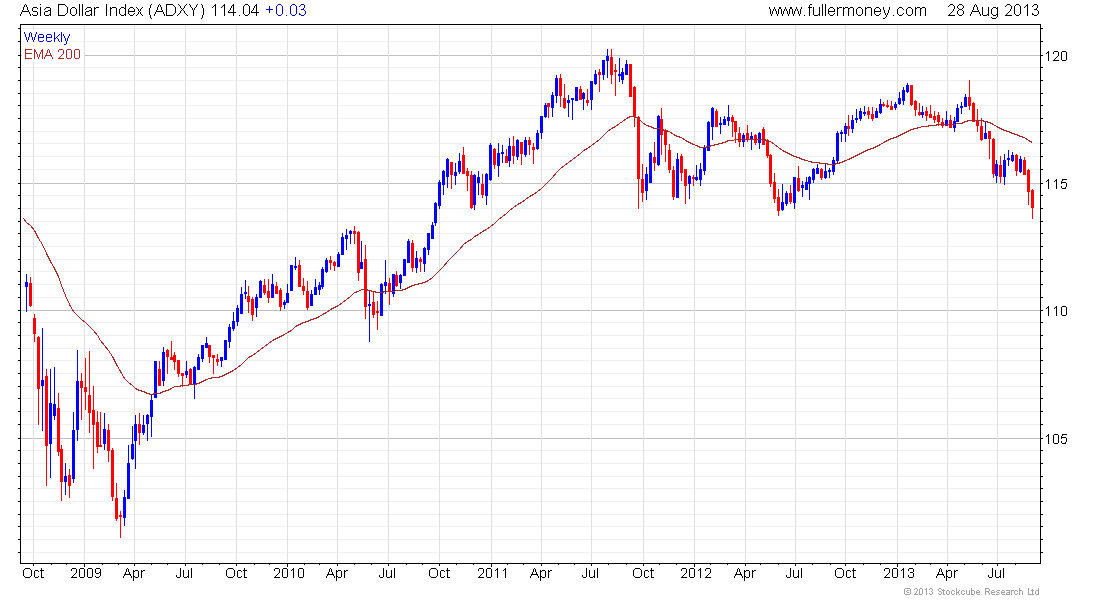This screenshot has height=600, width=1100.
Task: Click the "115" price axis label
Action: (x=1056, y=184)
